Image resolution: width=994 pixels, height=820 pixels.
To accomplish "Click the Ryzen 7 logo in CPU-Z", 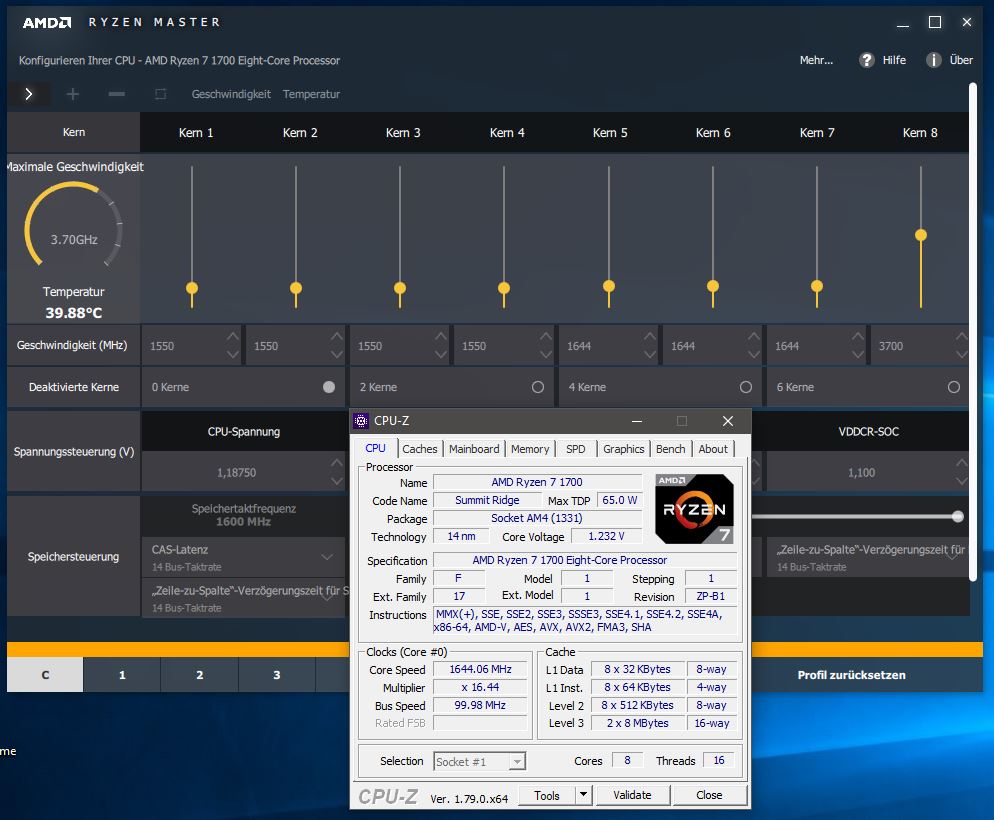I will (694, 508).
